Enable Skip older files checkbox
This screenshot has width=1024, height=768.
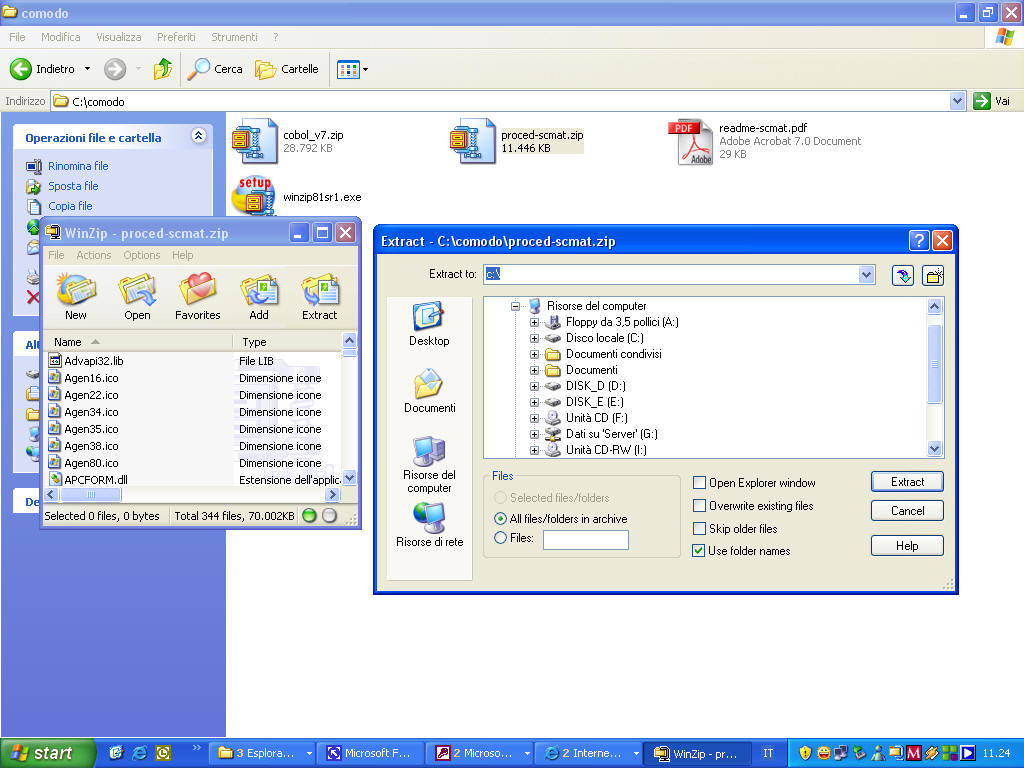click(699, 528)
